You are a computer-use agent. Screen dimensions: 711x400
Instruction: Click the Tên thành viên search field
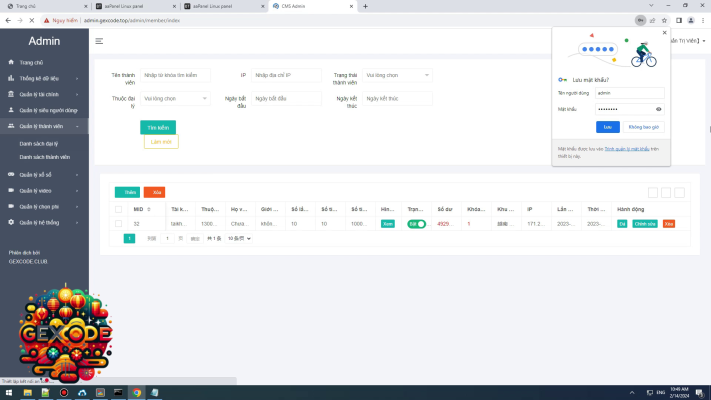click(x=175, y=75)
